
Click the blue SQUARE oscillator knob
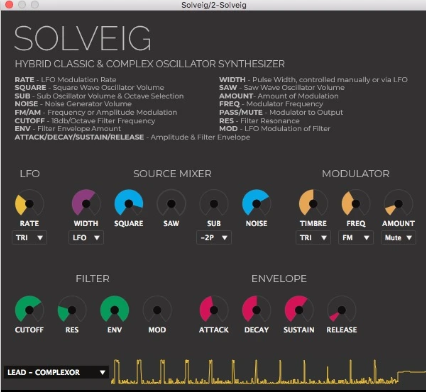(129, 203)
